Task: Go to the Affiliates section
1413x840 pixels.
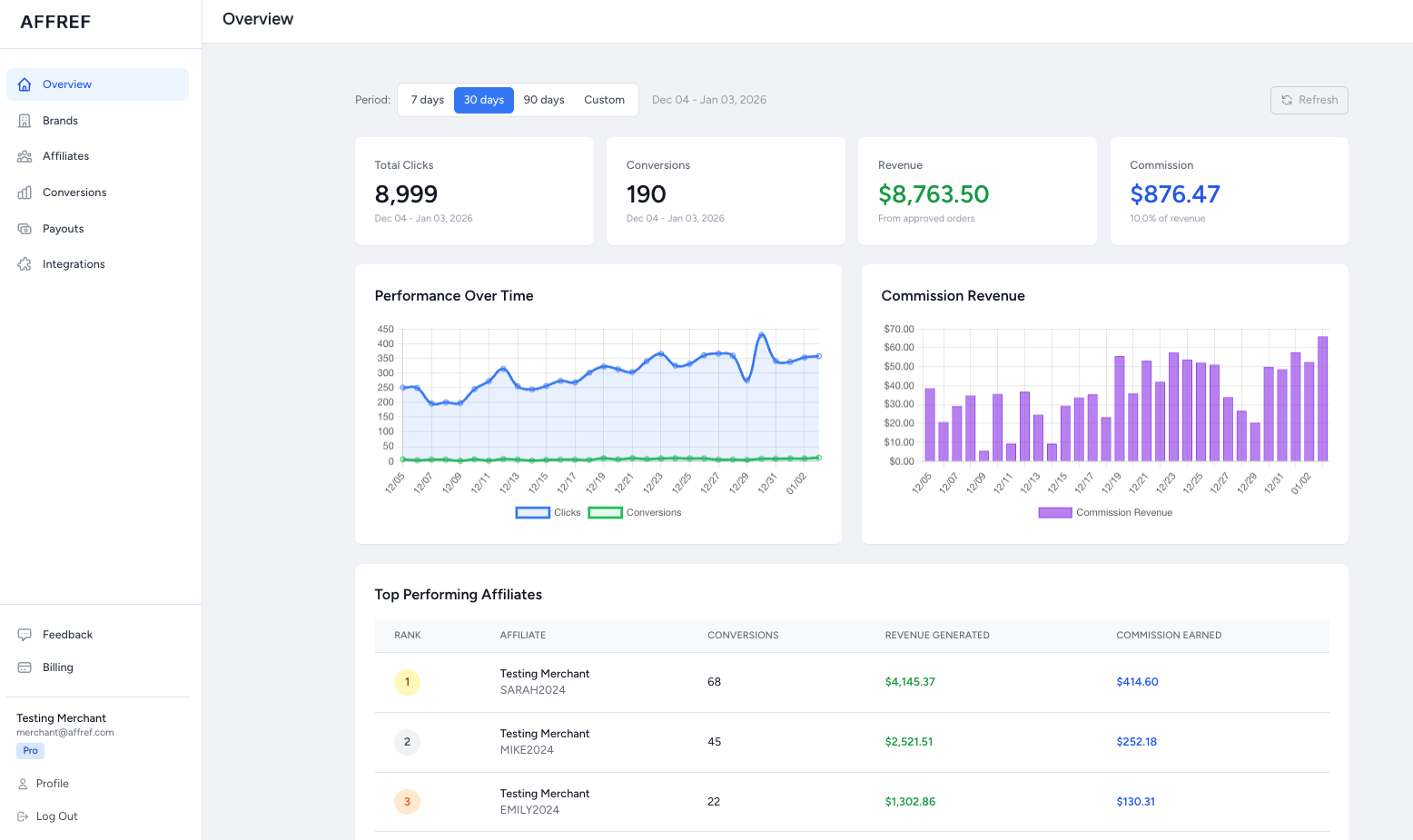Action: 97,156
